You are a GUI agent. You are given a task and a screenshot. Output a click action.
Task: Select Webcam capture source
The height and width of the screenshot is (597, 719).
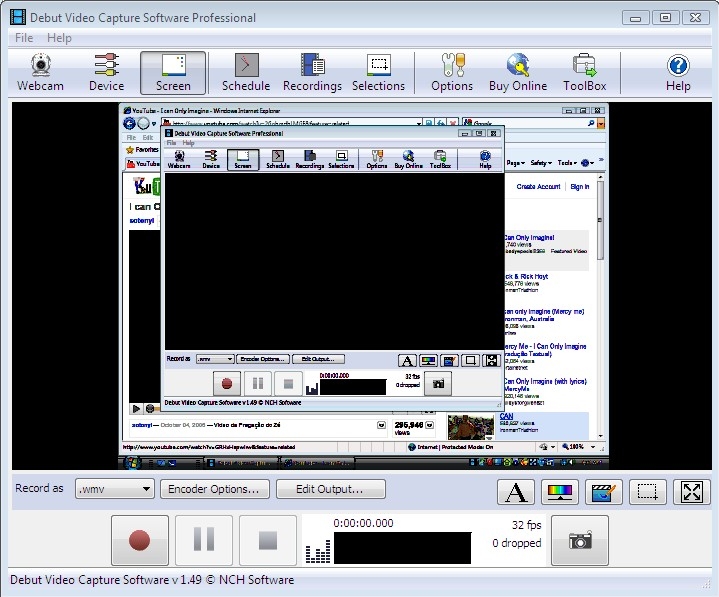pos(40,73)
